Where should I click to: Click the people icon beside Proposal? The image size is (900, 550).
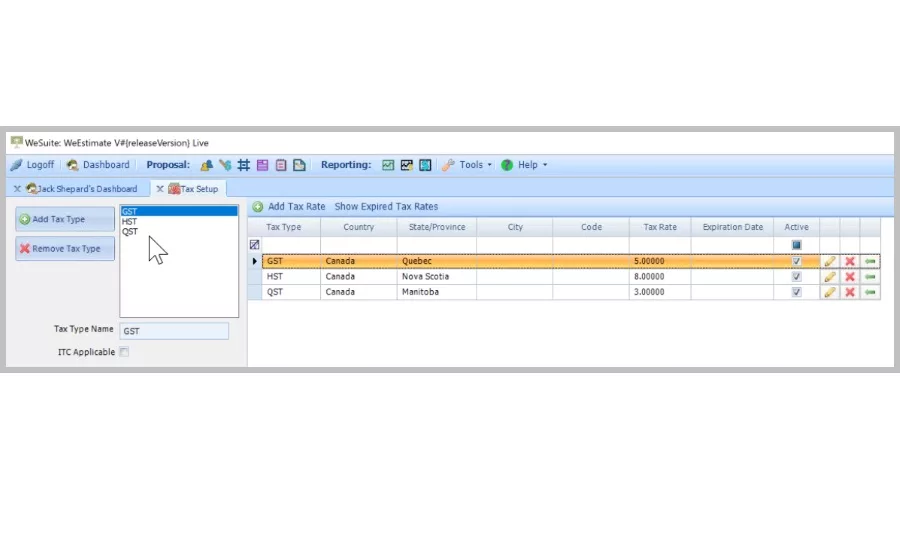coord(207,165)
